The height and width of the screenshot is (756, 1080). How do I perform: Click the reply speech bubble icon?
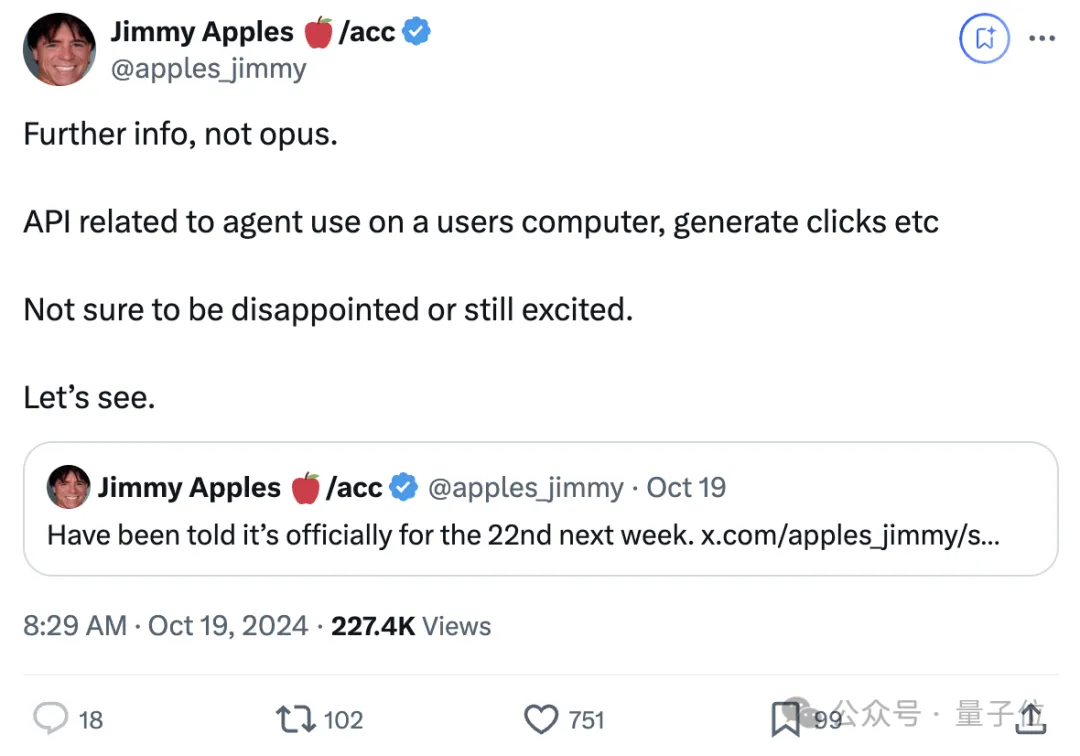[51, 718]
